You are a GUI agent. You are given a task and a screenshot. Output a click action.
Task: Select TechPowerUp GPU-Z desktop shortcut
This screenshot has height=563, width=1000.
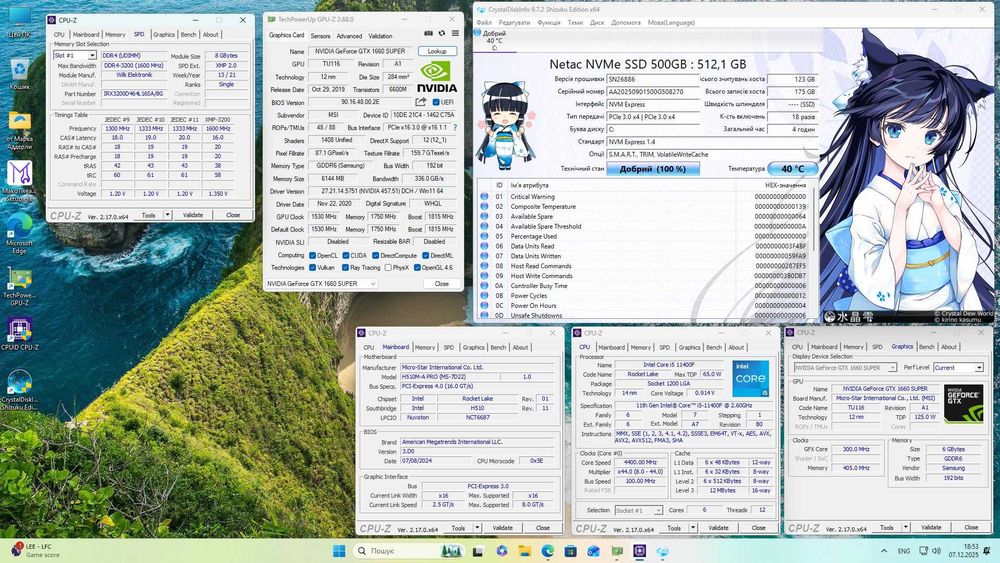click(20, 287)
